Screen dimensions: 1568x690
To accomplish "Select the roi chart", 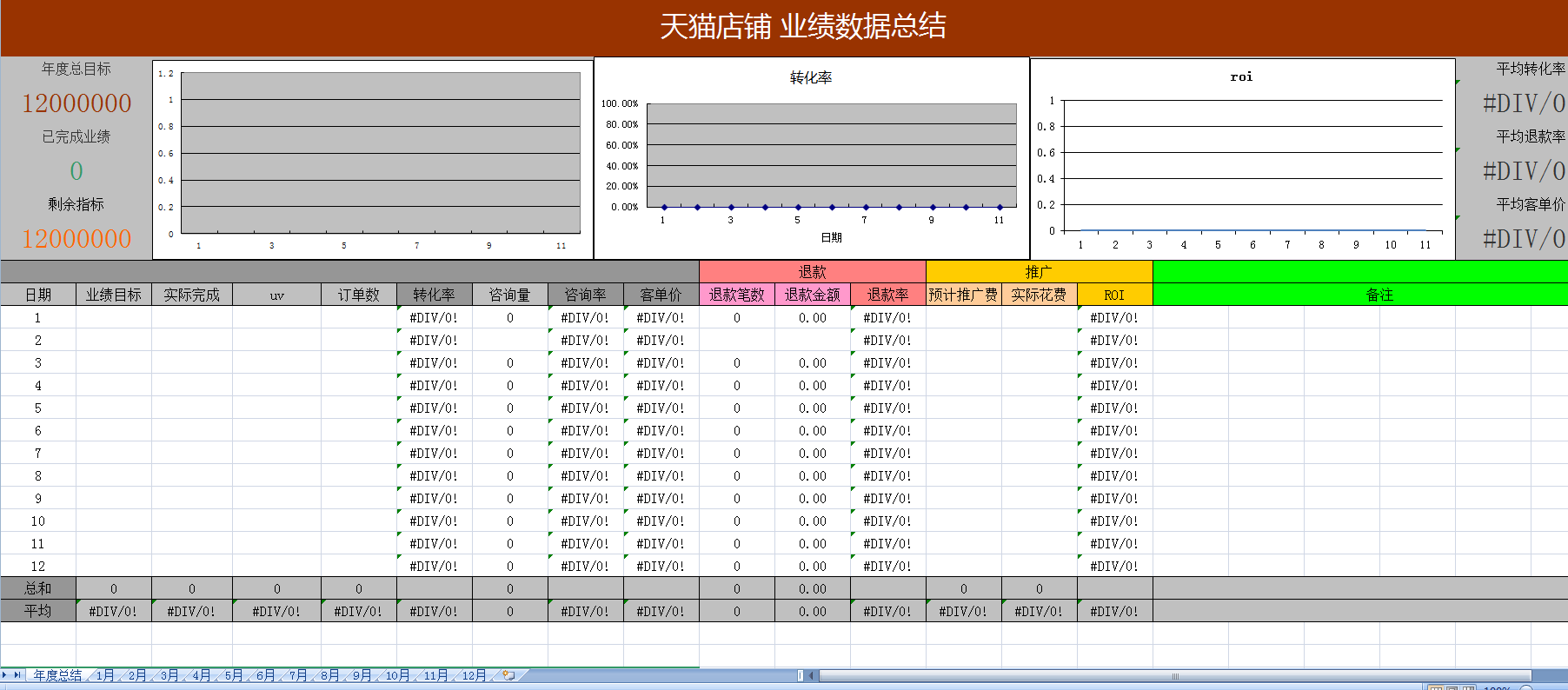I will pyautogui.click(x=1243, y=158).
